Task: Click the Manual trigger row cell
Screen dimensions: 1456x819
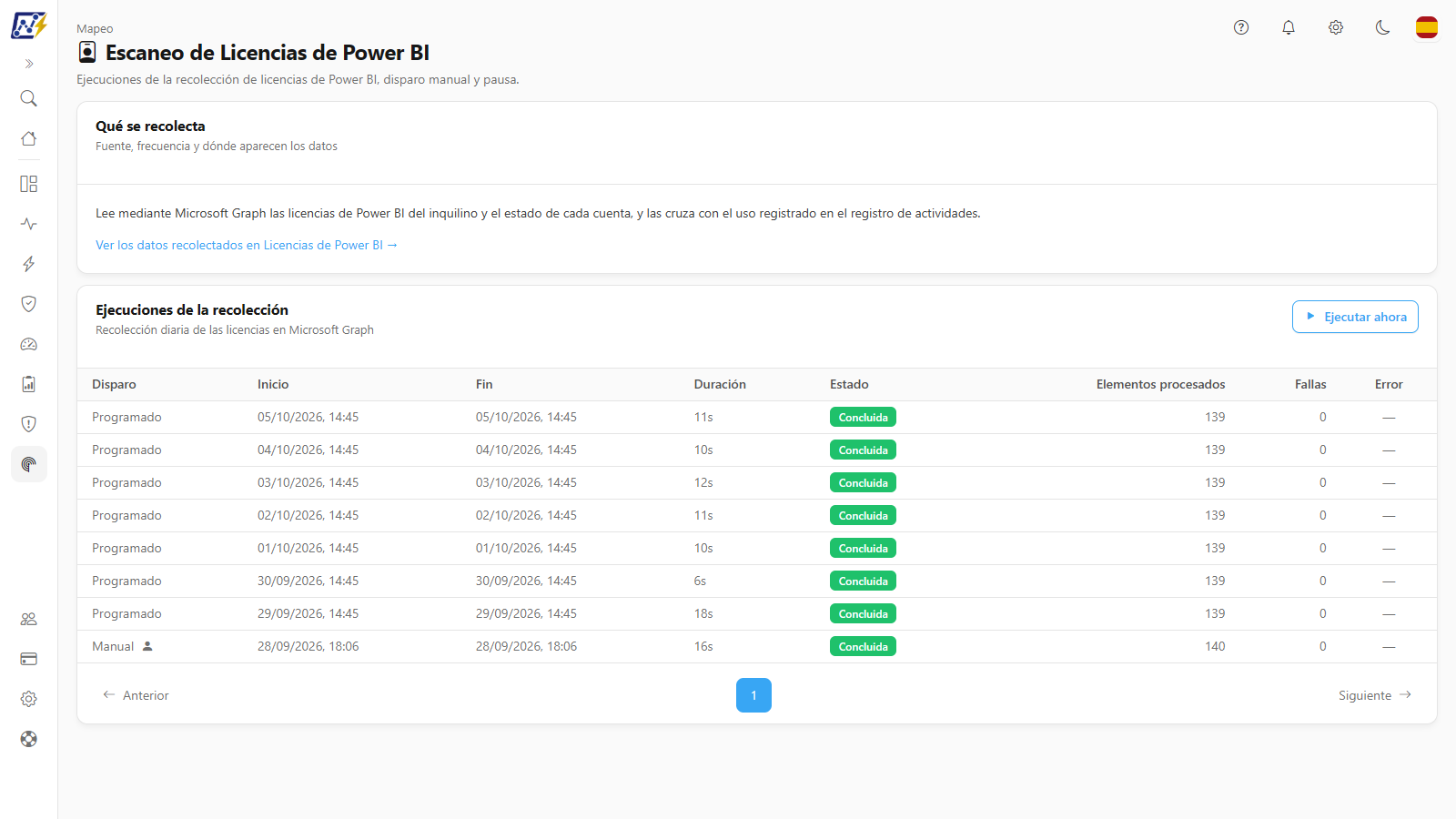Action: point(122,646)
